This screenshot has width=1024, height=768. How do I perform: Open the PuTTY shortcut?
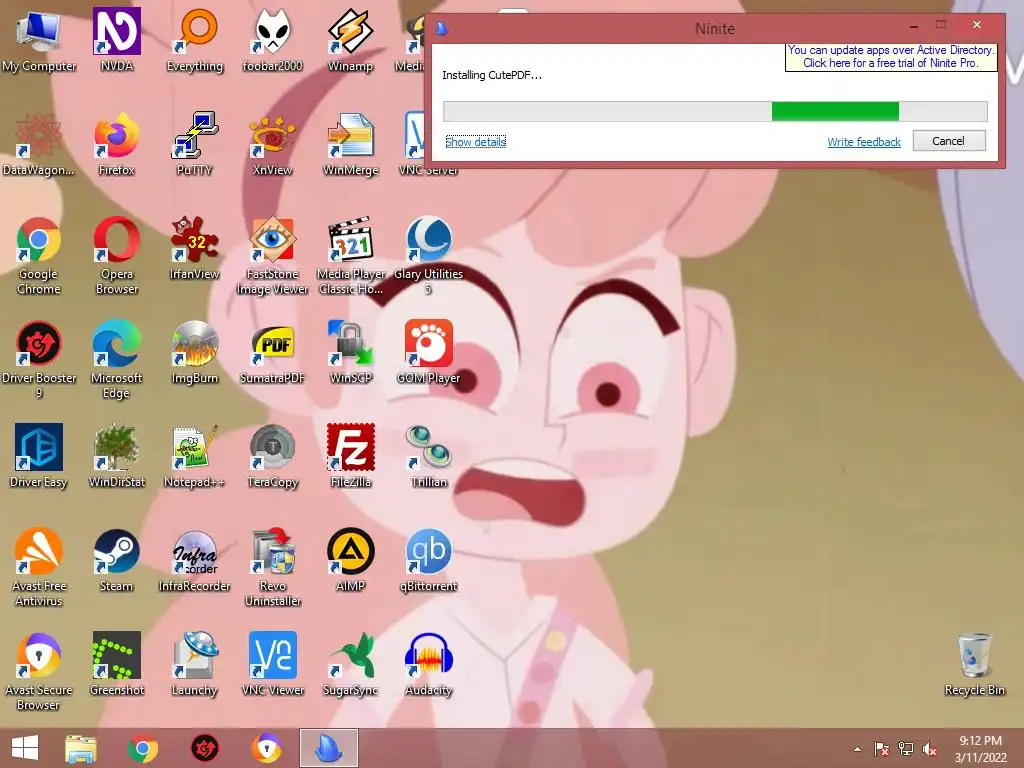(195, 144)
